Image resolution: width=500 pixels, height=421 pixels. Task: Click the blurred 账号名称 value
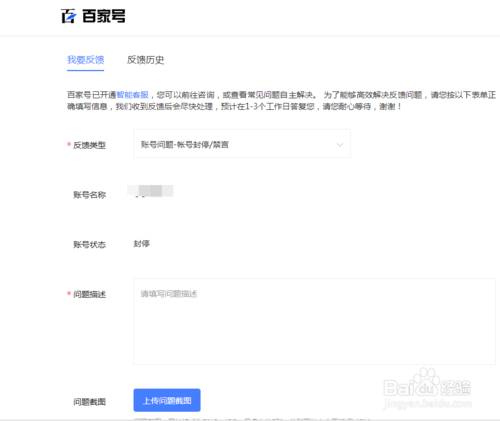150,191
